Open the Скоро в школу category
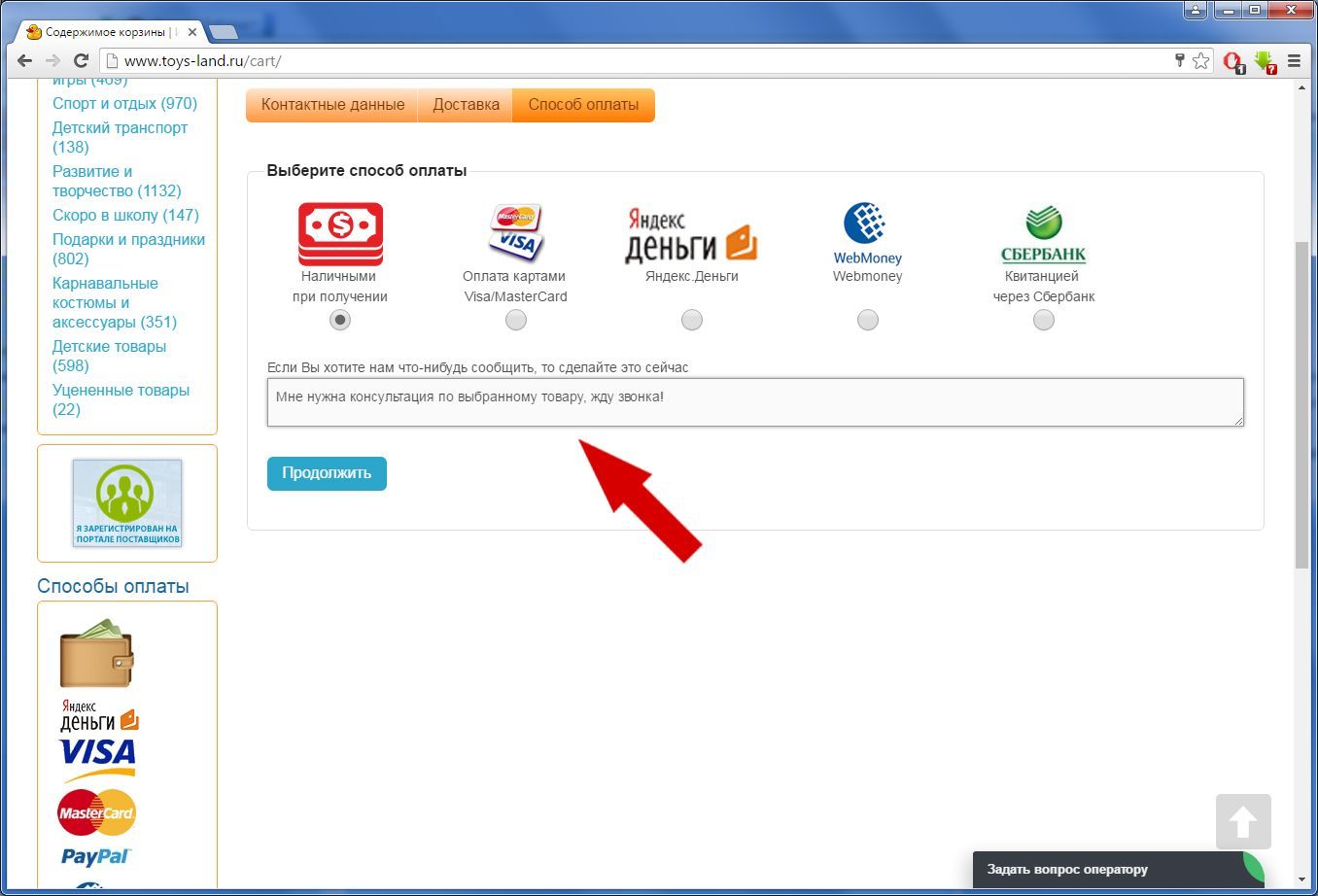Screen dimensions: 1318x896 point(125,215)
